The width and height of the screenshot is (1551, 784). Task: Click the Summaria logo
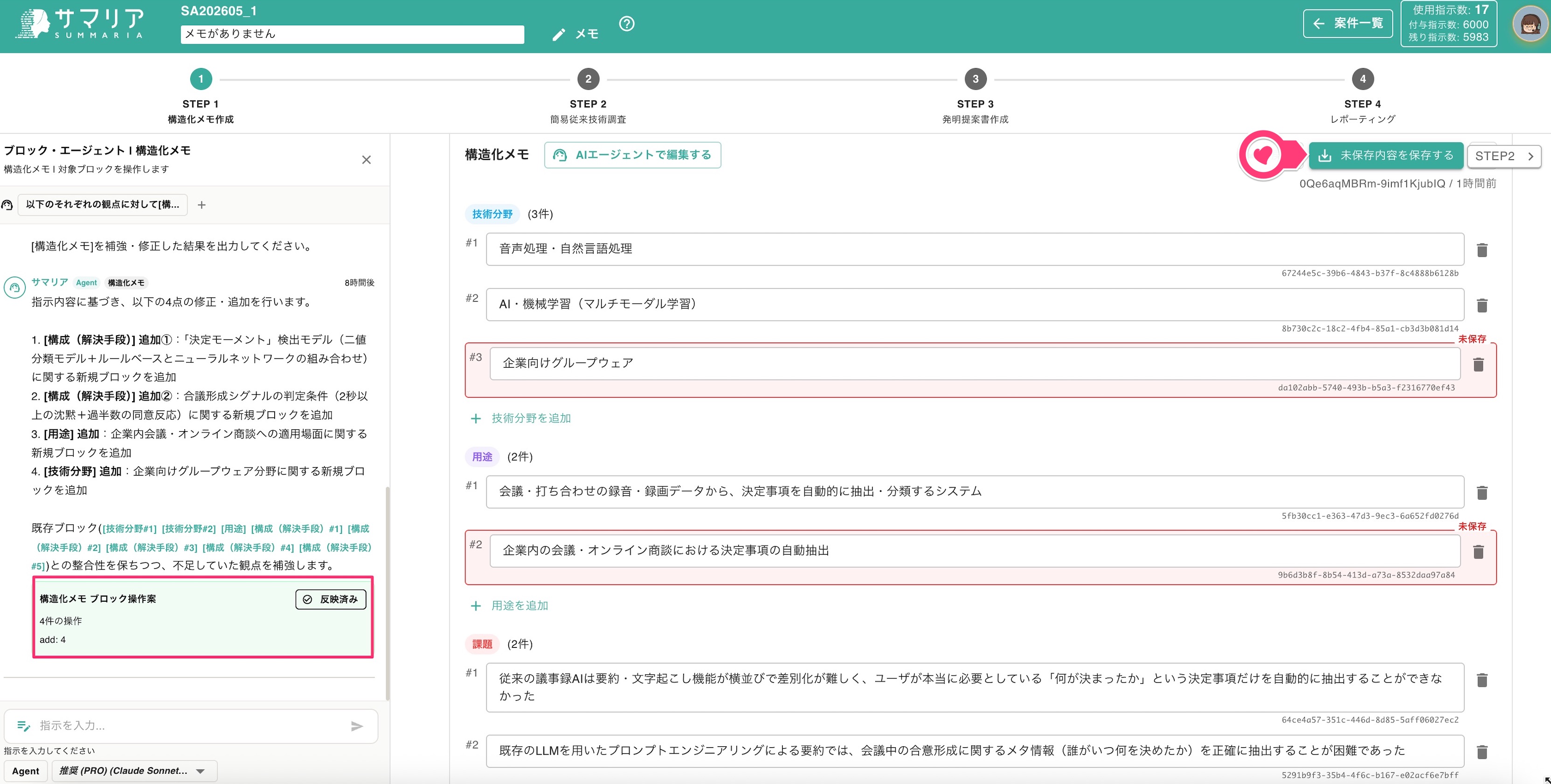[x=79, y=24]
